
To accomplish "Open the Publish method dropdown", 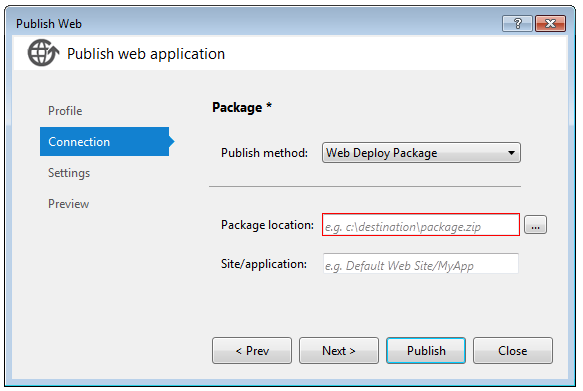I will 421,153.
